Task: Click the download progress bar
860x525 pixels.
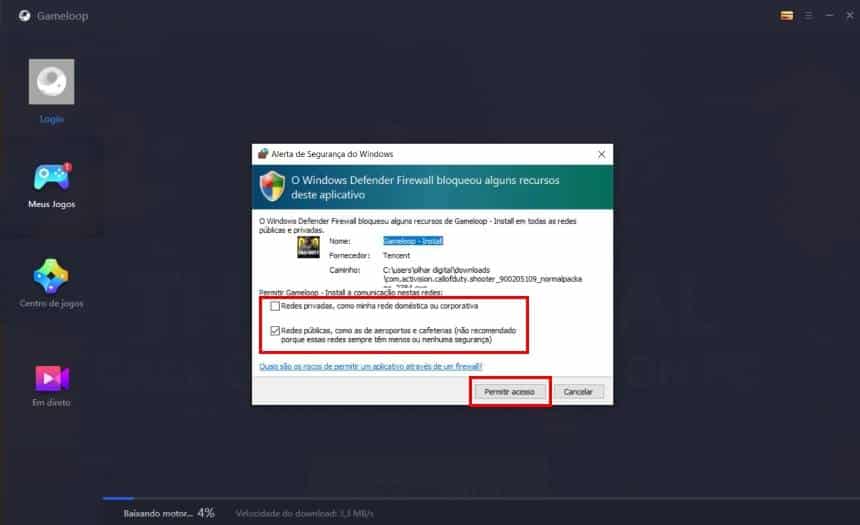Action: (481, 498)
